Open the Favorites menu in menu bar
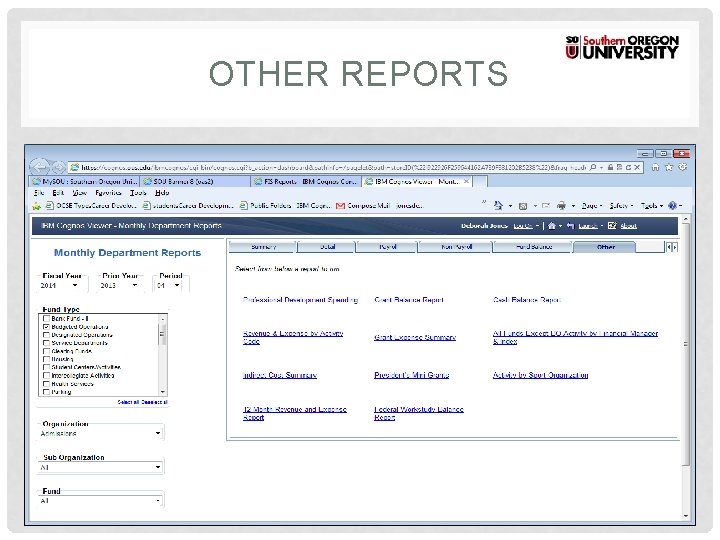The width and height of the screenshot is (720, 540). [108, 193]
